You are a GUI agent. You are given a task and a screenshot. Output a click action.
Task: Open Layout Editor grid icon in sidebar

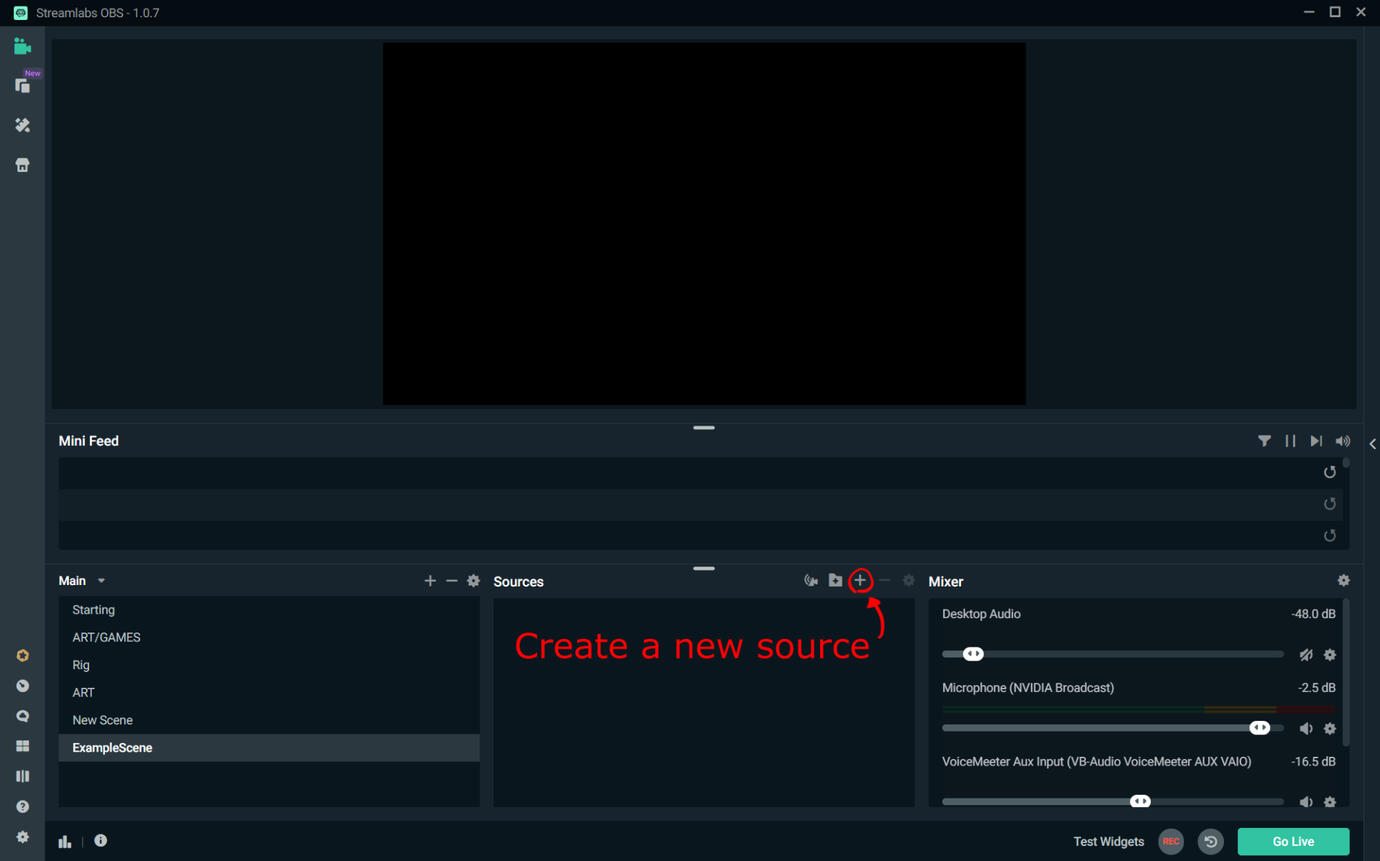tap(22, 746)
